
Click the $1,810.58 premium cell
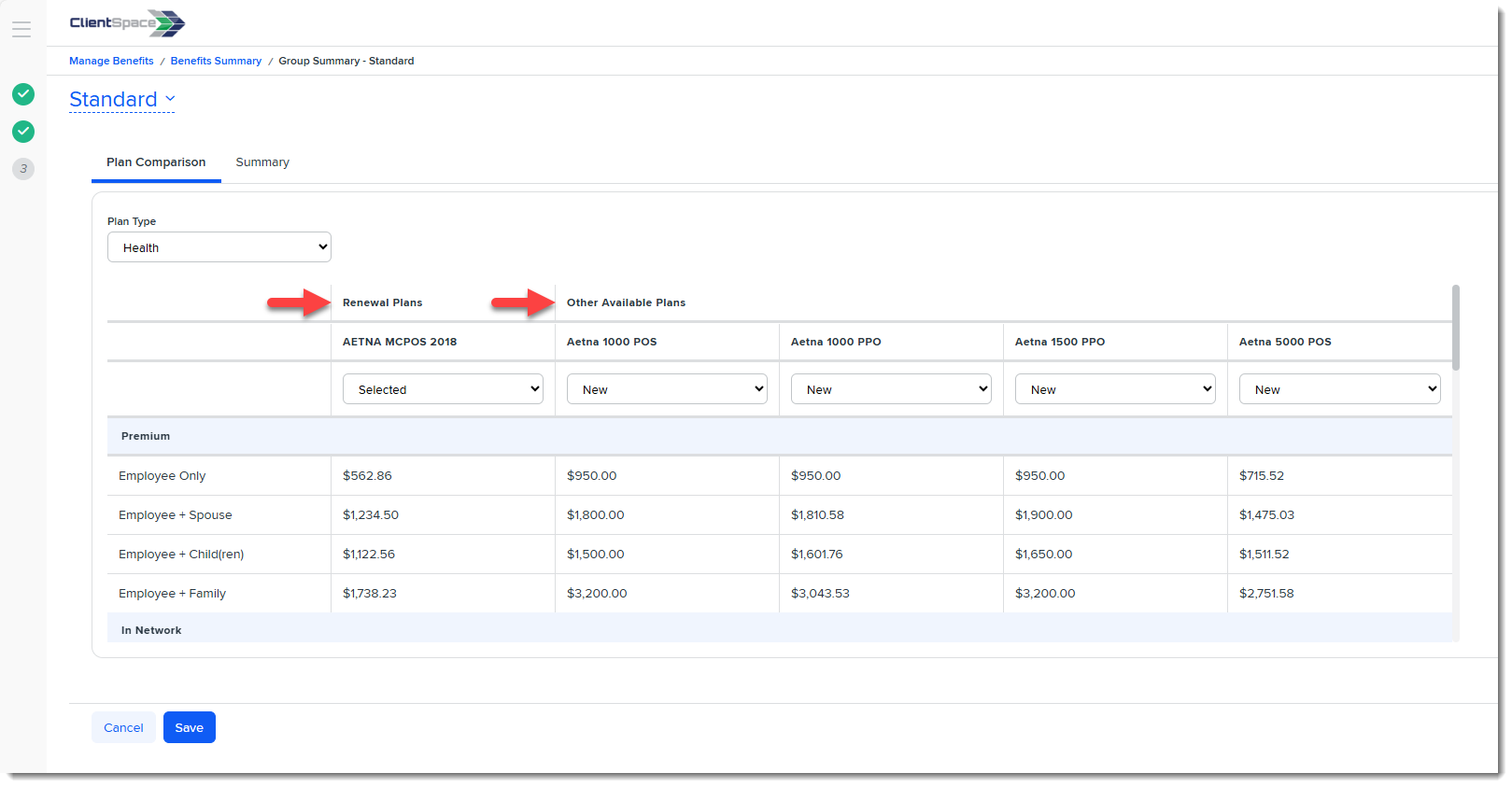[x=817, y=514]
